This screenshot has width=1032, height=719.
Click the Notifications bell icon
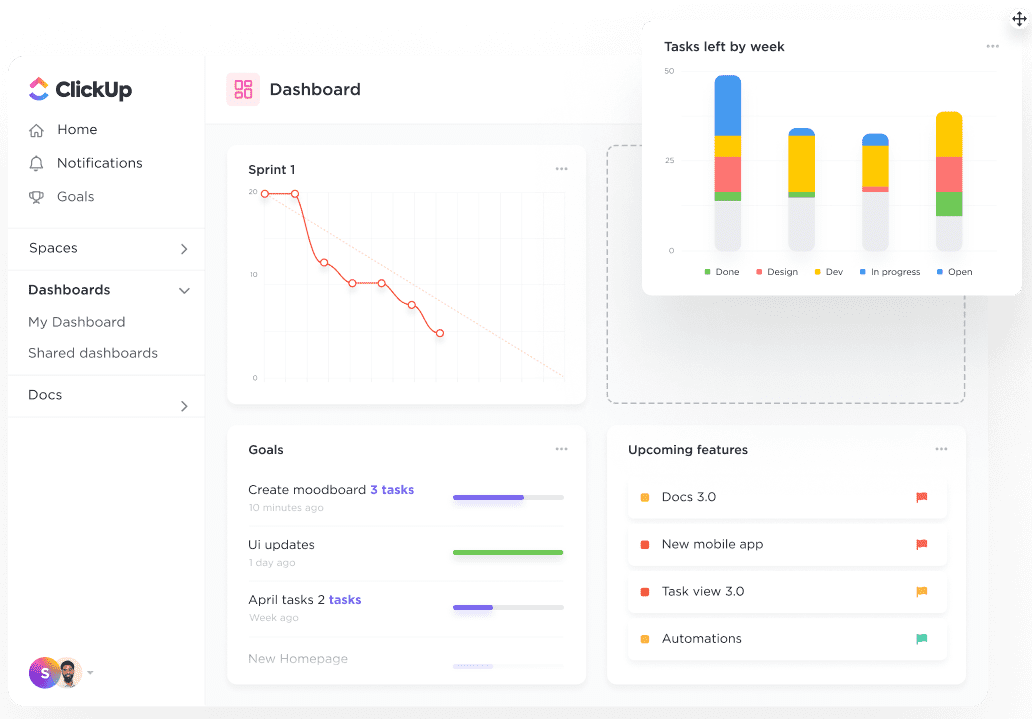(x=37, y=163)
